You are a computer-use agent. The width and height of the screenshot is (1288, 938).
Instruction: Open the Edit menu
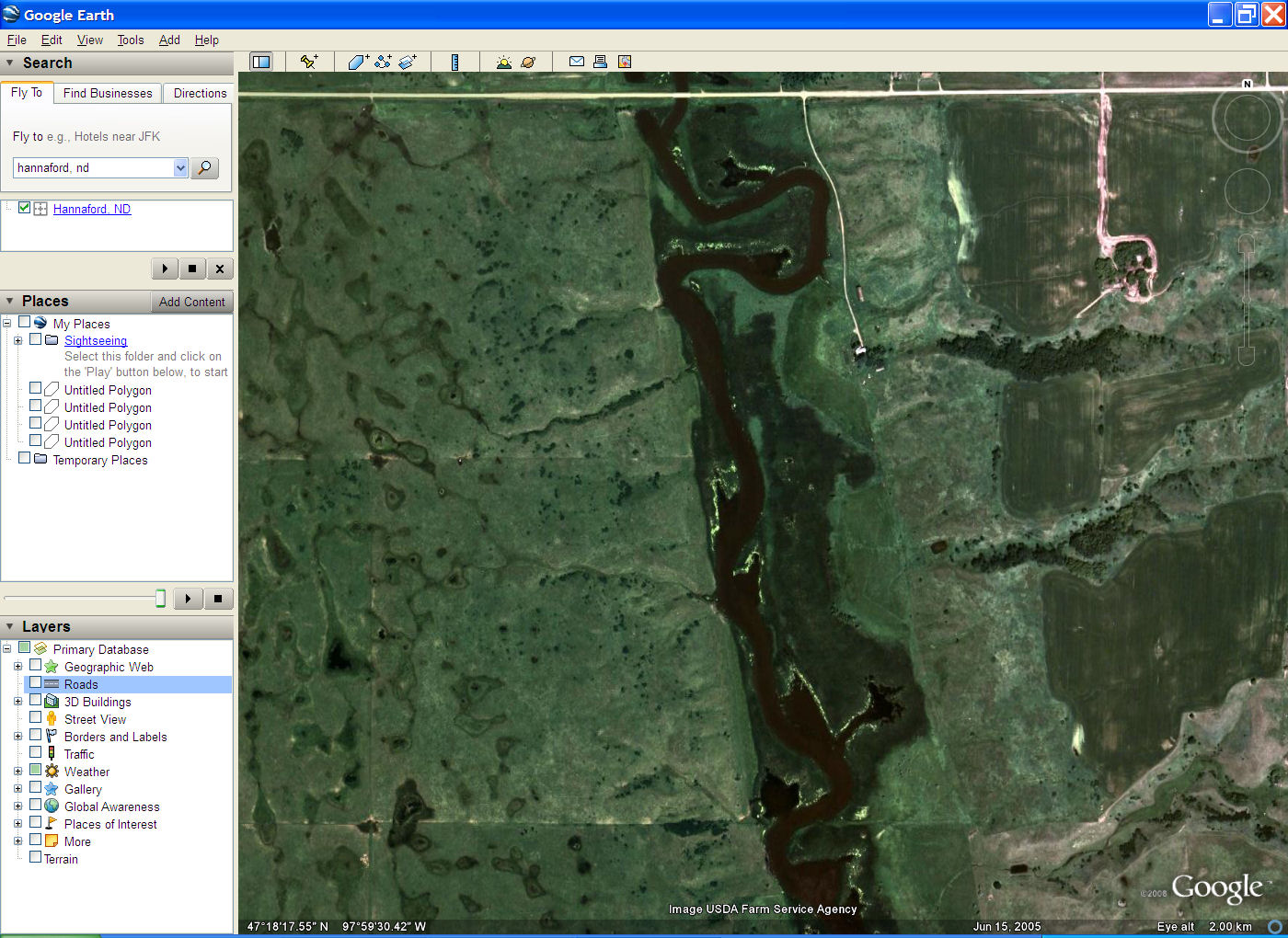pyautogui.click(x=52, y=40)
